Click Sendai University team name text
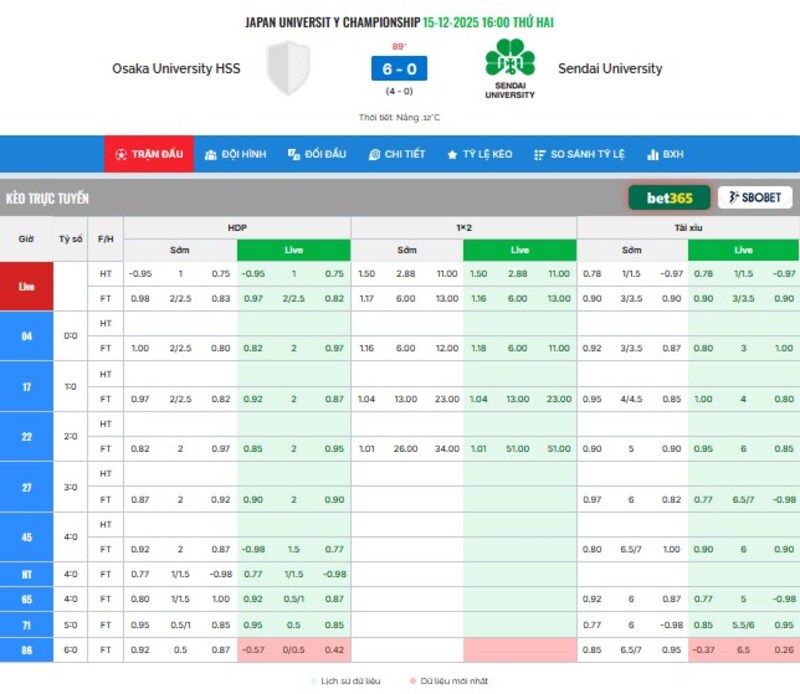800x694 pixels. pos(610,69)
